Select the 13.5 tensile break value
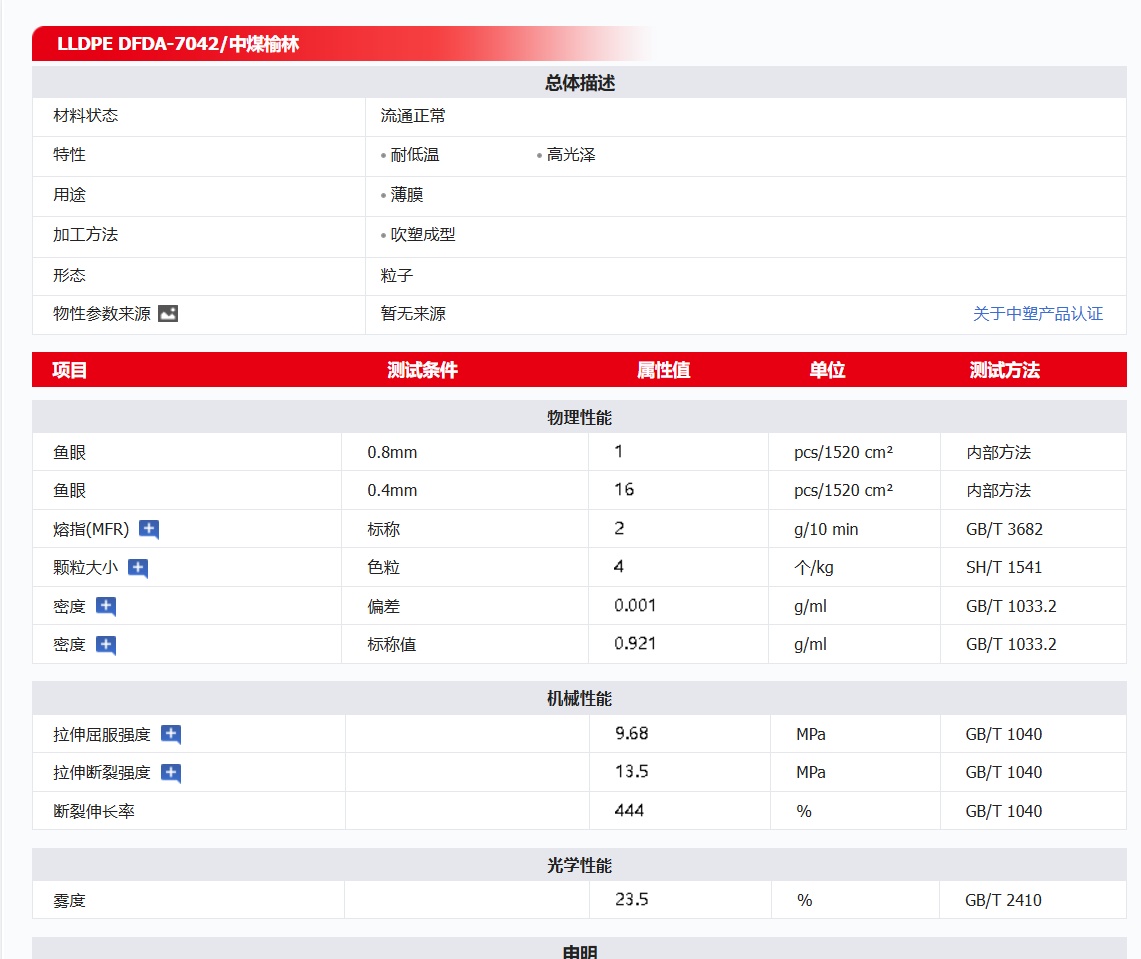This screenshot has height=959, width=1141. coord(632,771)
